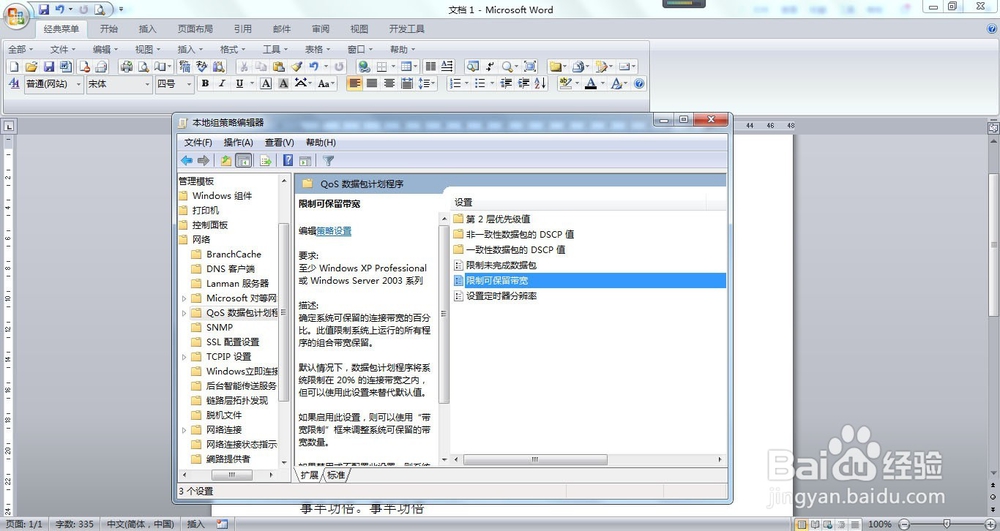Open the font size dropdown showing 四号

pos(174,84)
